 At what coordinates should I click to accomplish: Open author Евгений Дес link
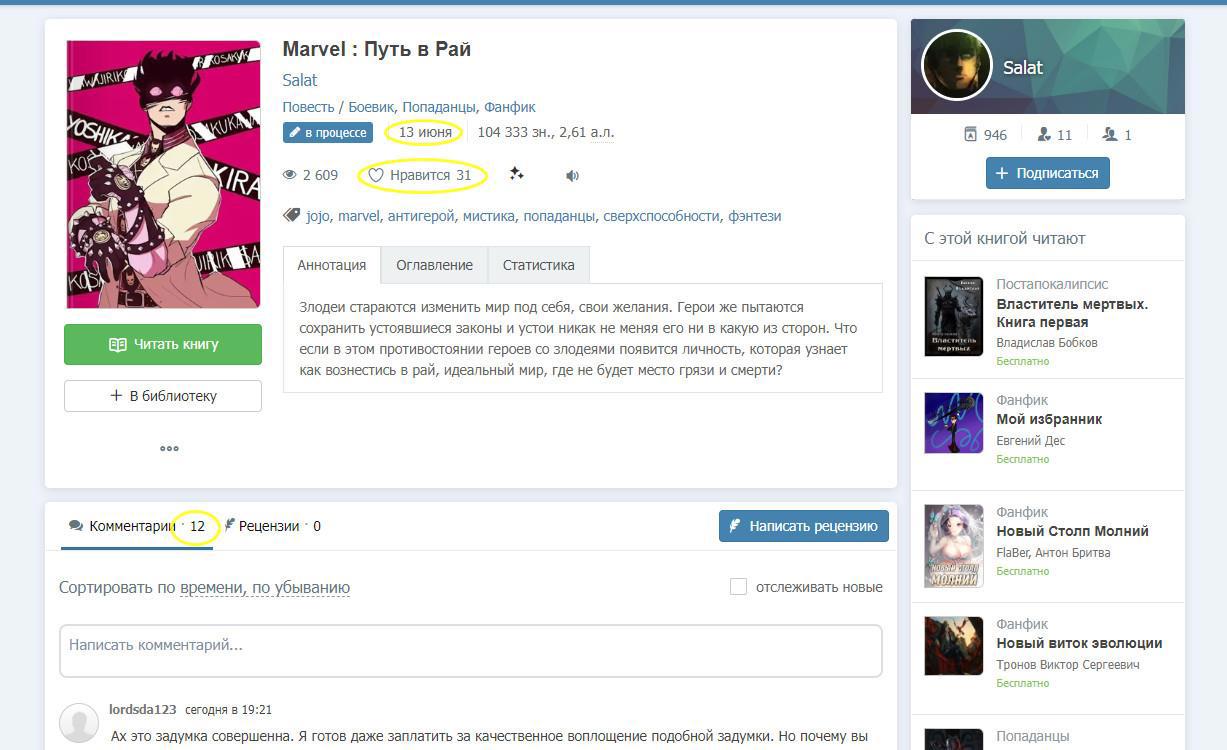pos(1031,440)
